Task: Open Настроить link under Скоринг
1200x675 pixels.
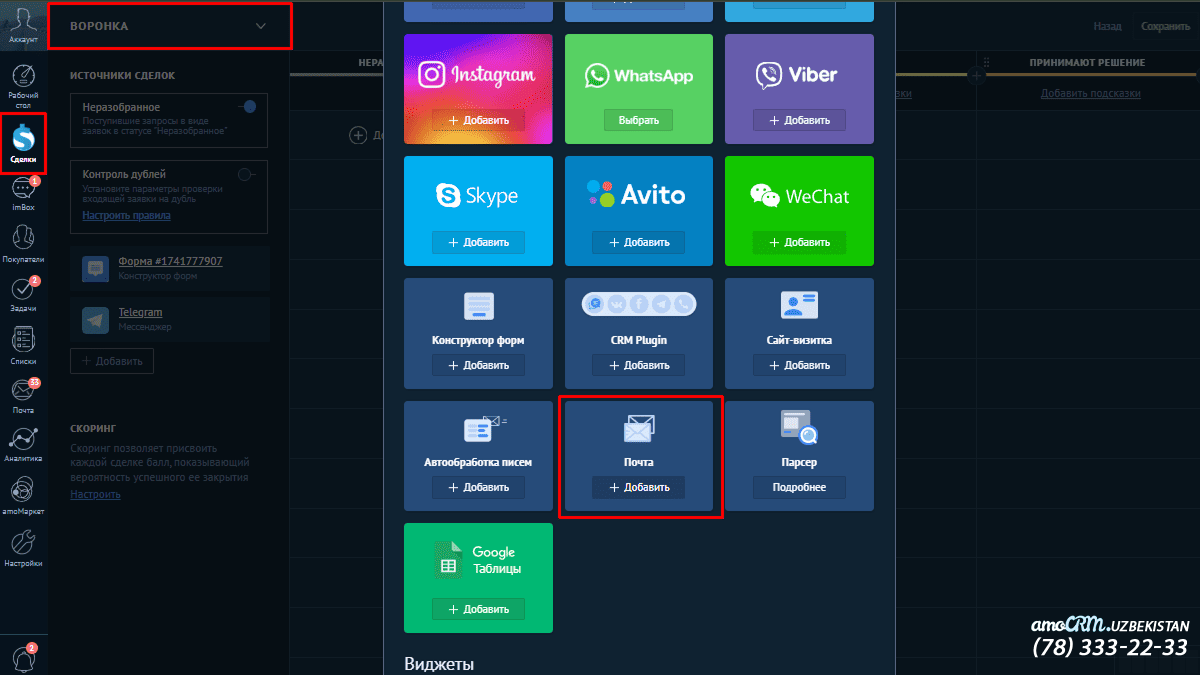Action: pos(95,494)
